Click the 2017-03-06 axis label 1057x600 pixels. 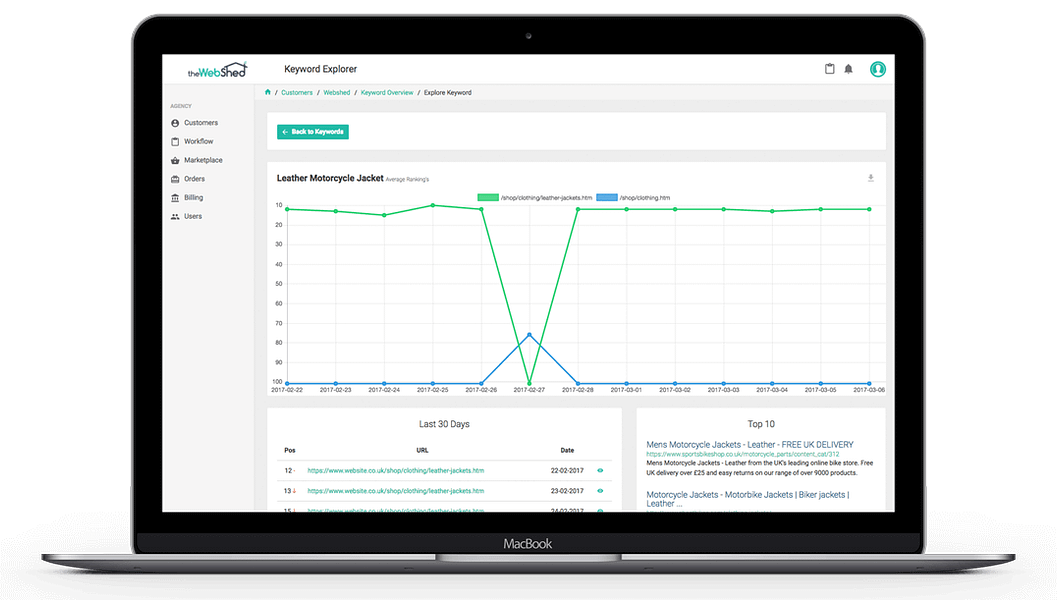[x=869, y=390]
